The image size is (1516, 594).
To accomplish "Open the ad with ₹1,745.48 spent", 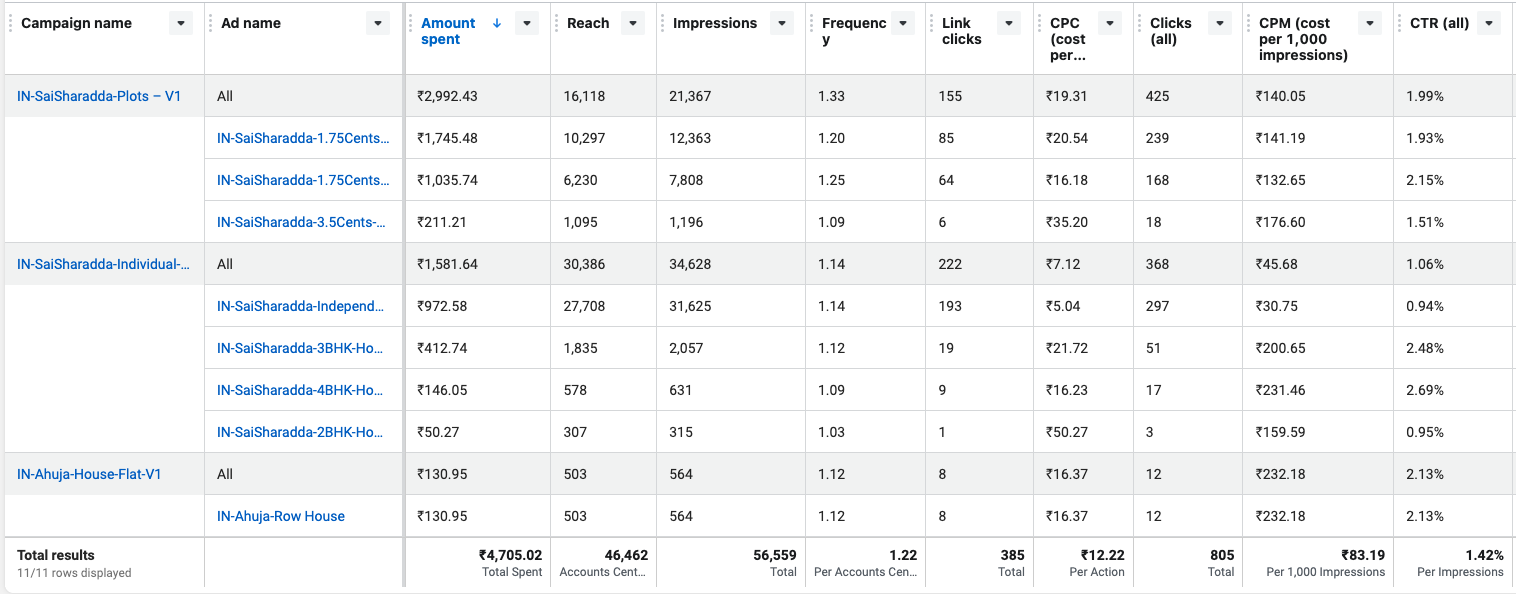I will [303, 138].
